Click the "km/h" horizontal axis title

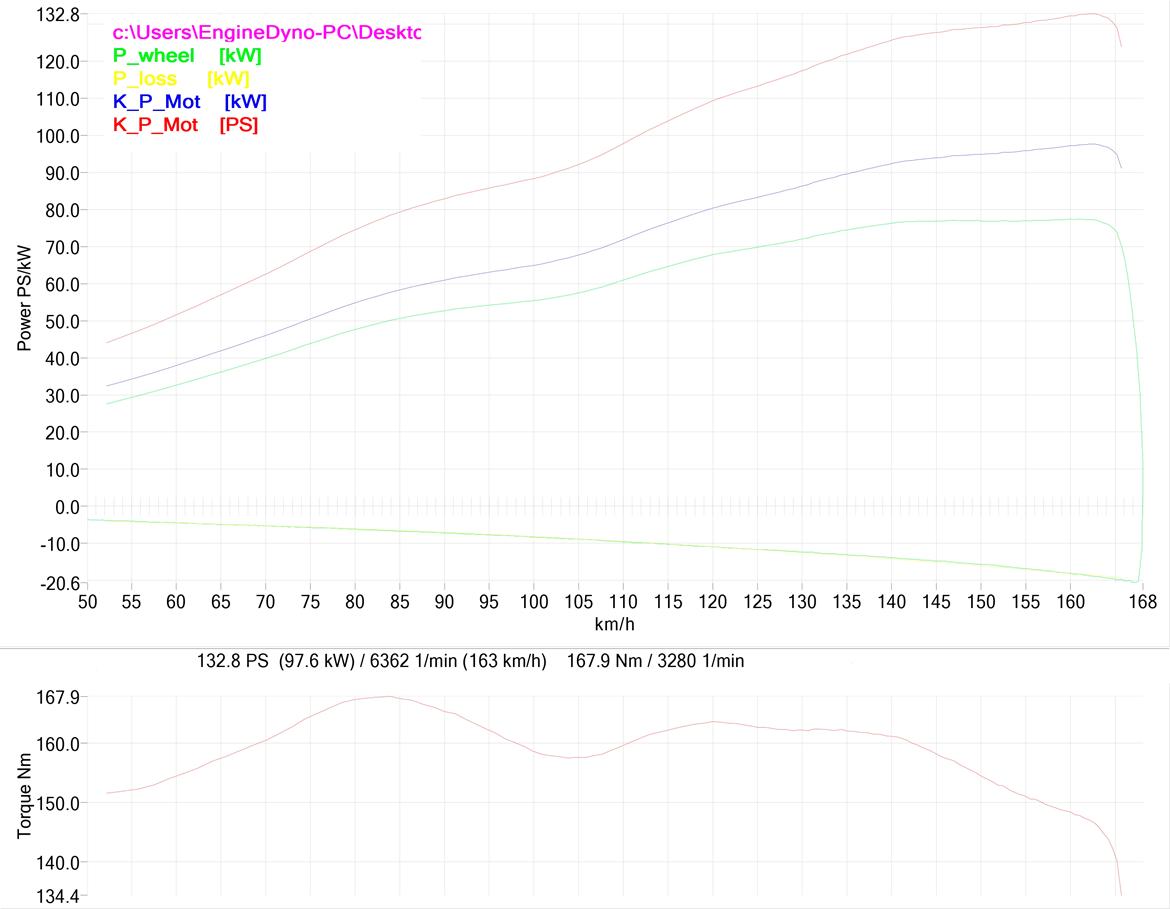[614, 624]
